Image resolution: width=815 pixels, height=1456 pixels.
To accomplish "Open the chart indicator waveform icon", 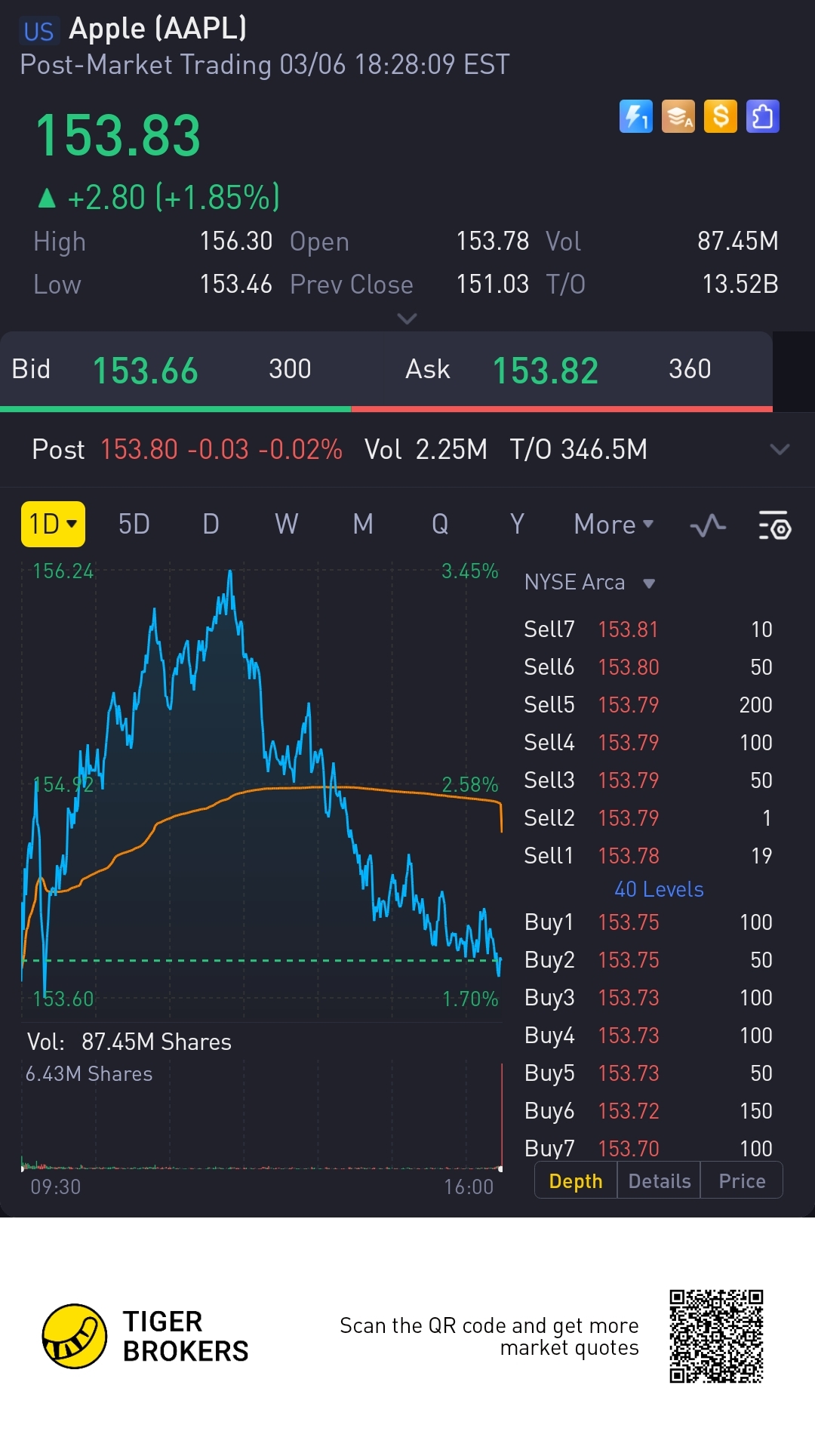I will (x=708, y=525).
